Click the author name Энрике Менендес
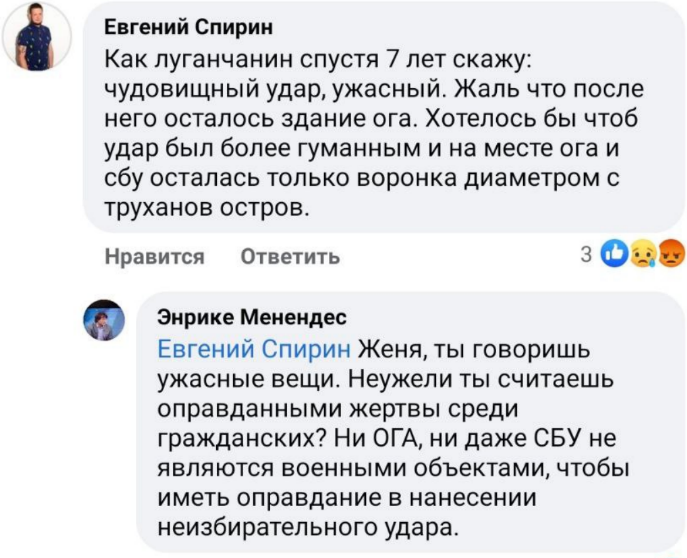 tap(251, 318)
